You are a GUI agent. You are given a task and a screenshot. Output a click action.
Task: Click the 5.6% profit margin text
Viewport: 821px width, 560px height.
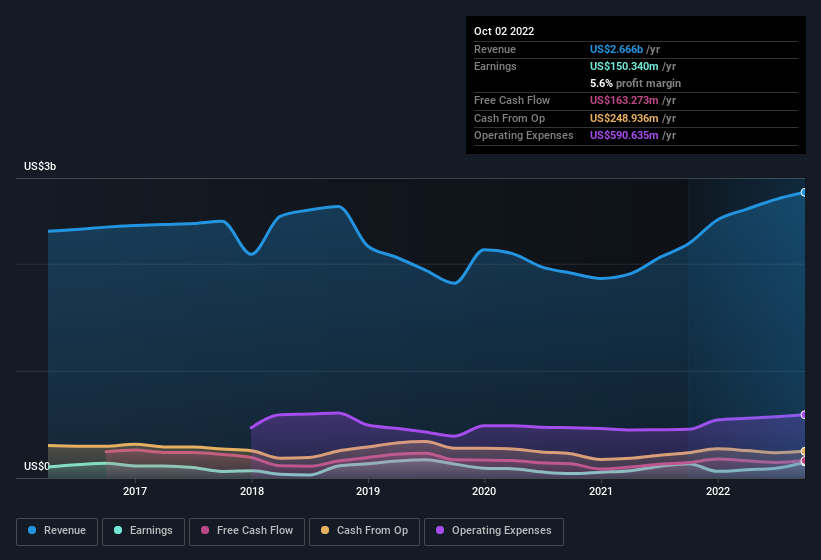pyautogui.click(x=635, y=83)
